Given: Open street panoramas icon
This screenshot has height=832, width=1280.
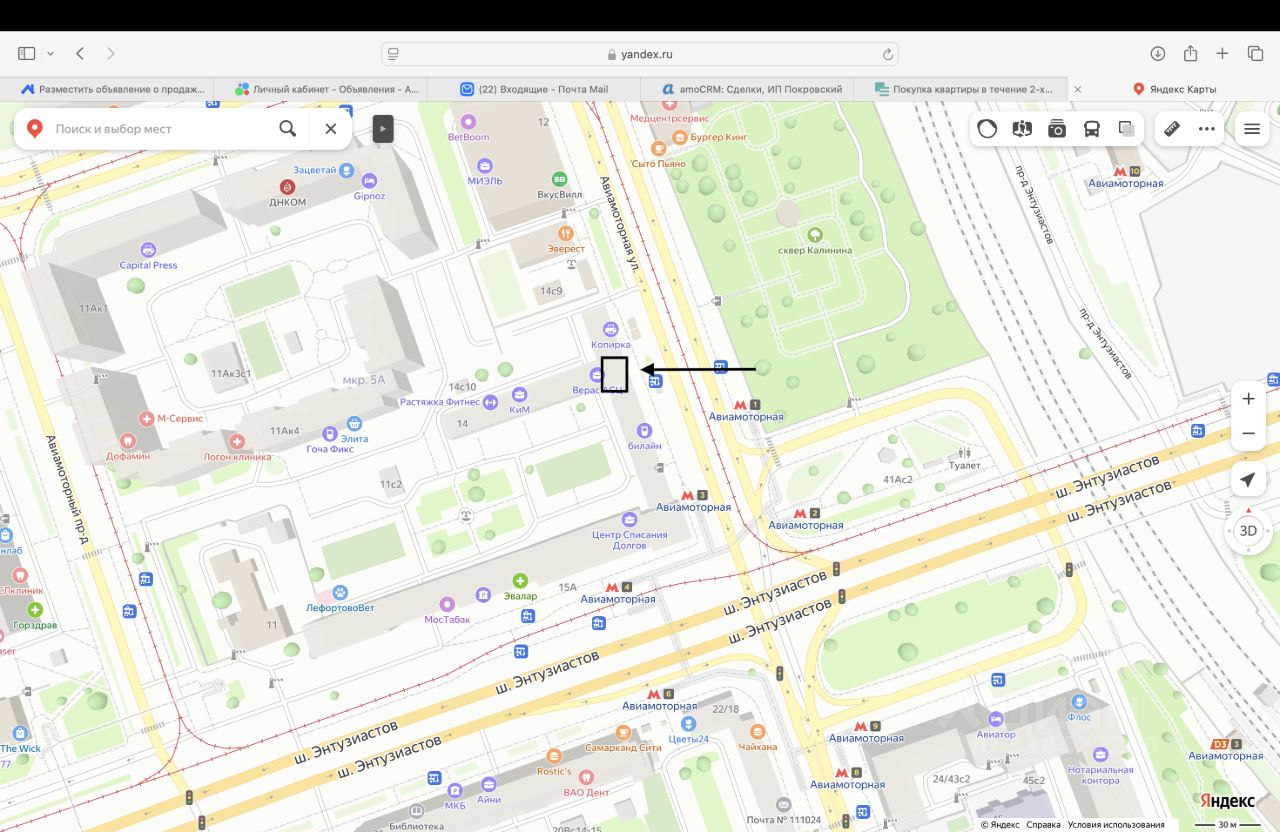Looking at the screenshot, I should point(1022,129).
